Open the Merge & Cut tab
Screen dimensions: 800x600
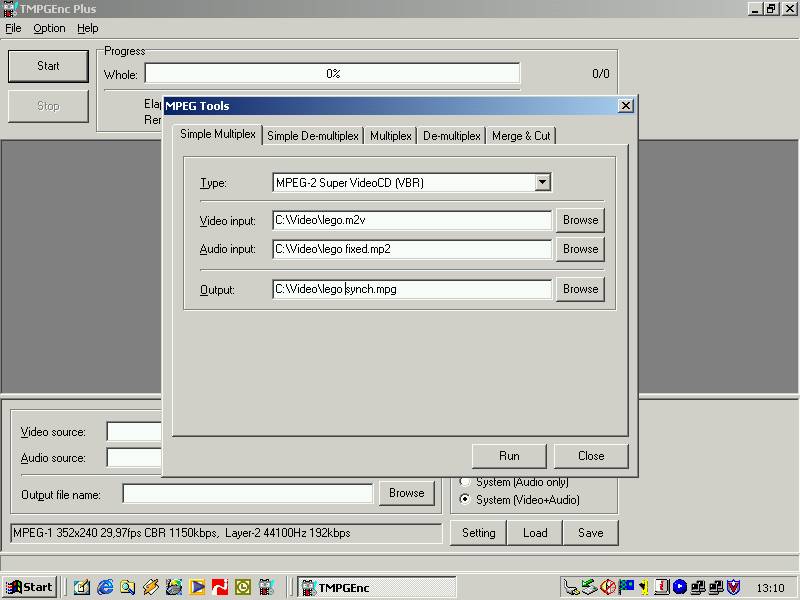point(521,136)
